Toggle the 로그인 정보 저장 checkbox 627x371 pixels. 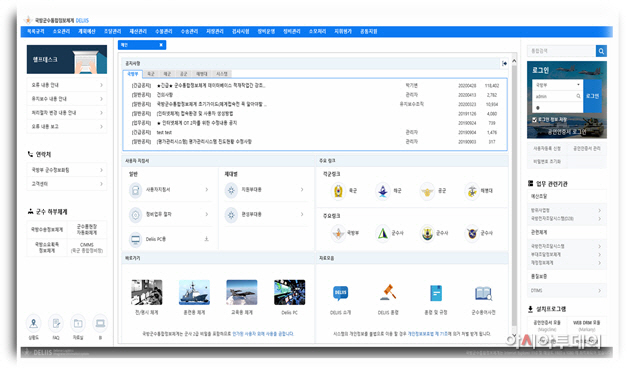click(x=534, y=120)
